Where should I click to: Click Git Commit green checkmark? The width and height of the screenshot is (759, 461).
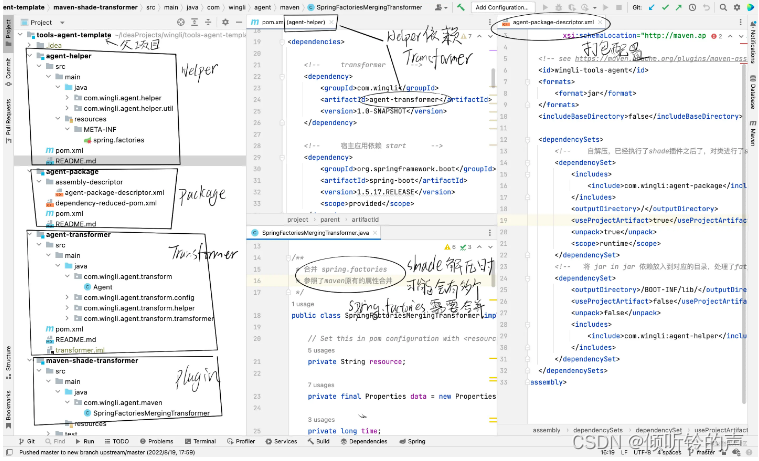(666, 7)
